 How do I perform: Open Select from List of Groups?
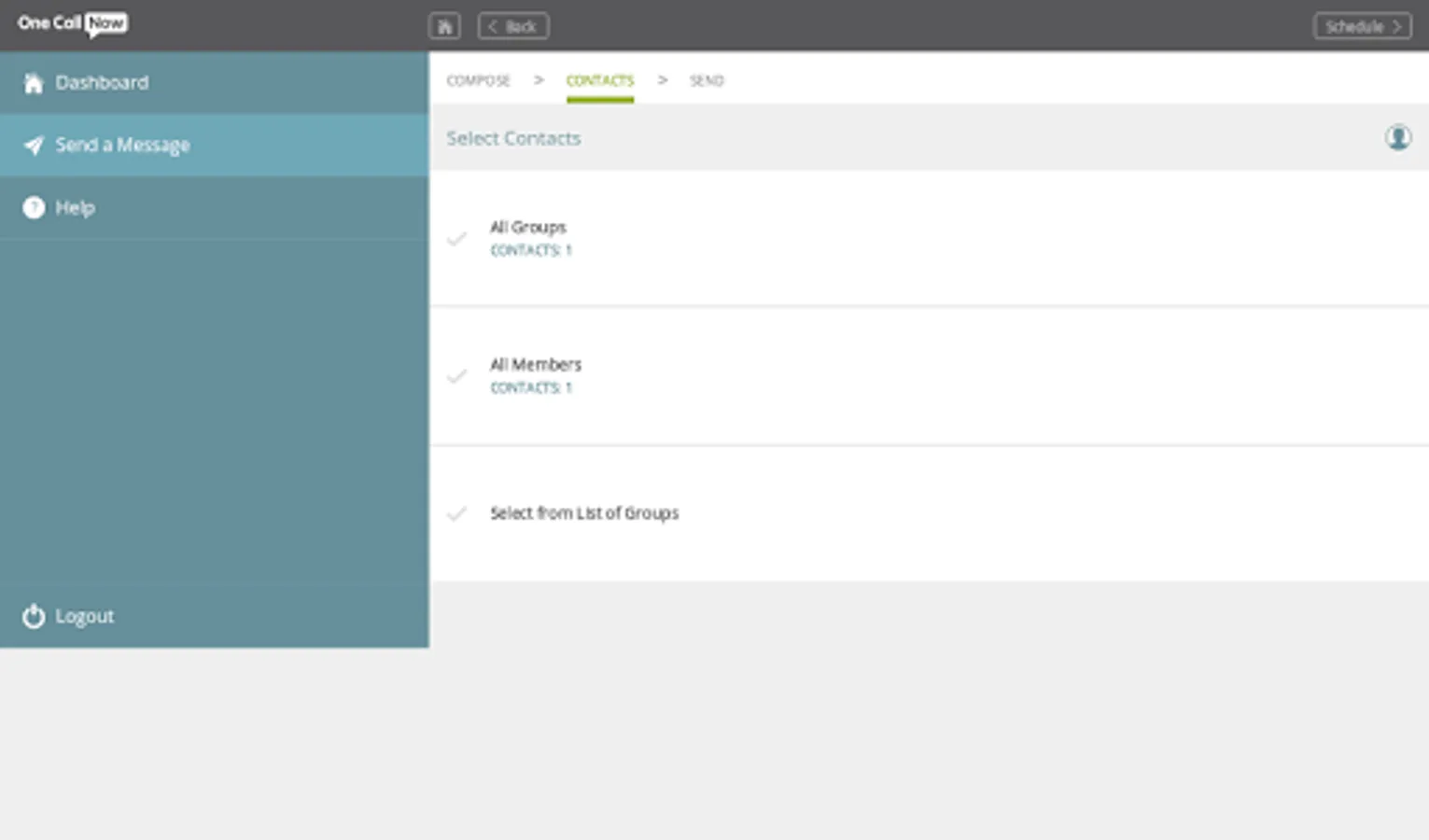pos(584,513)
